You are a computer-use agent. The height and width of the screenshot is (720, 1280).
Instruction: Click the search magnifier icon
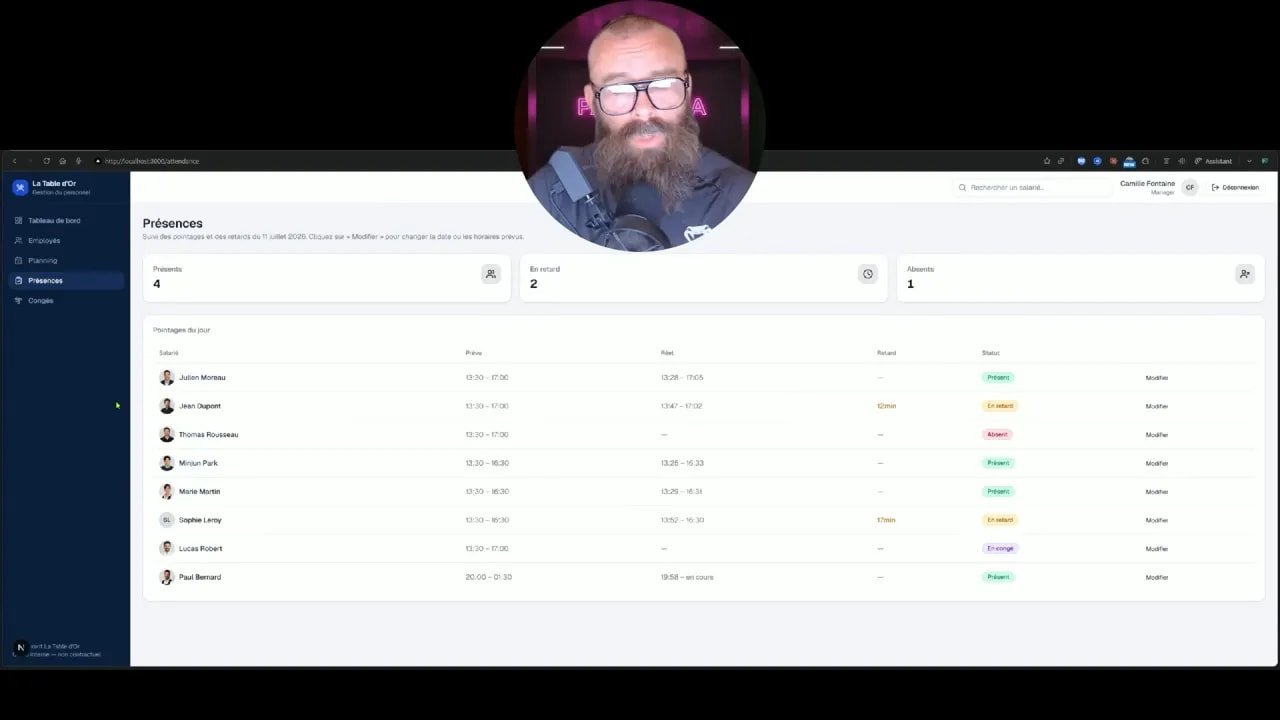[x=963, y=187]
